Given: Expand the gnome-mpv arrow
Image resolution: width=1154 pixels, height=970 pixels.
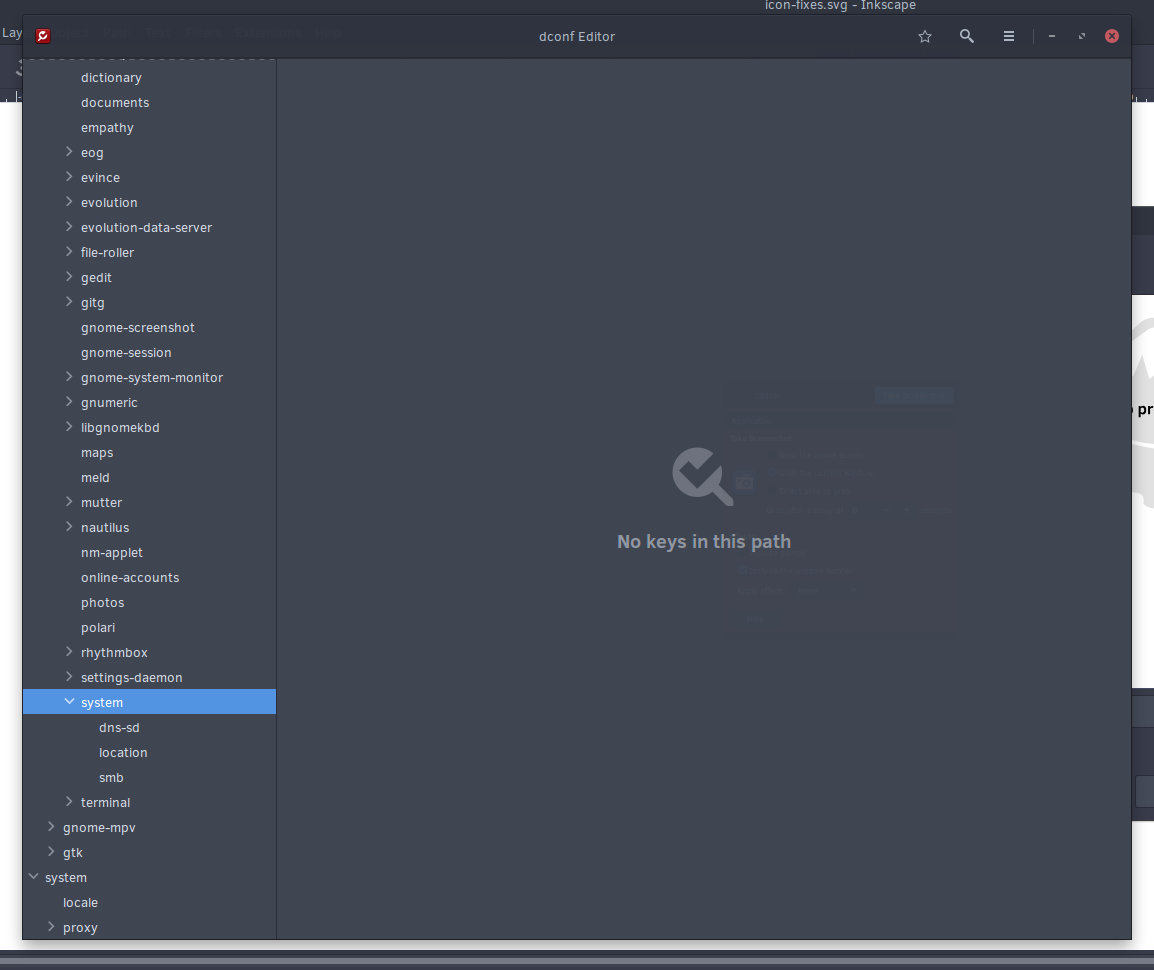Looking at the screenshot, I should (x=51, y=827).
